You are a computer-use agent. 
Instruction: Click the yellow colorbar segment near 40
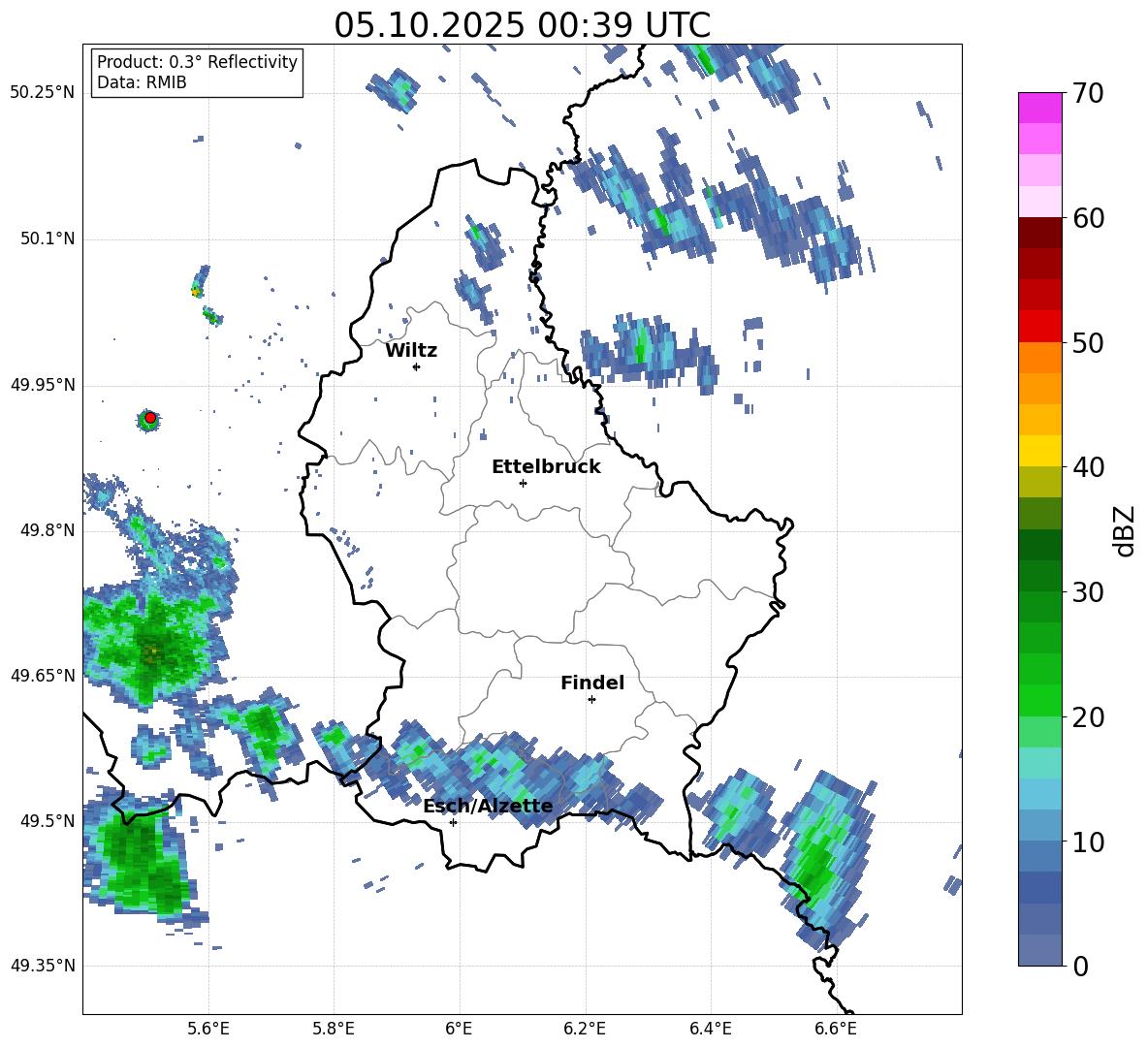tap(1039, 451)
